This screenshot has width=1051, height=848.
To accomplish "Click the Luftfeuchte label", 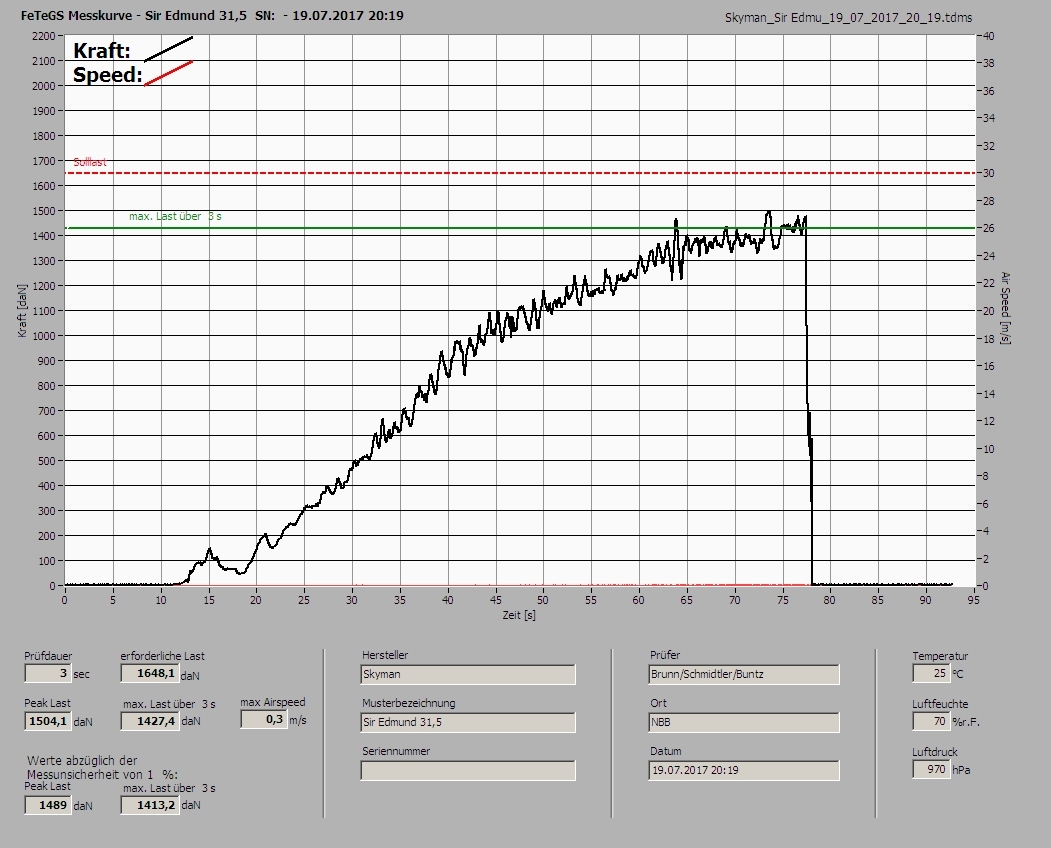I will coord(940,704).
